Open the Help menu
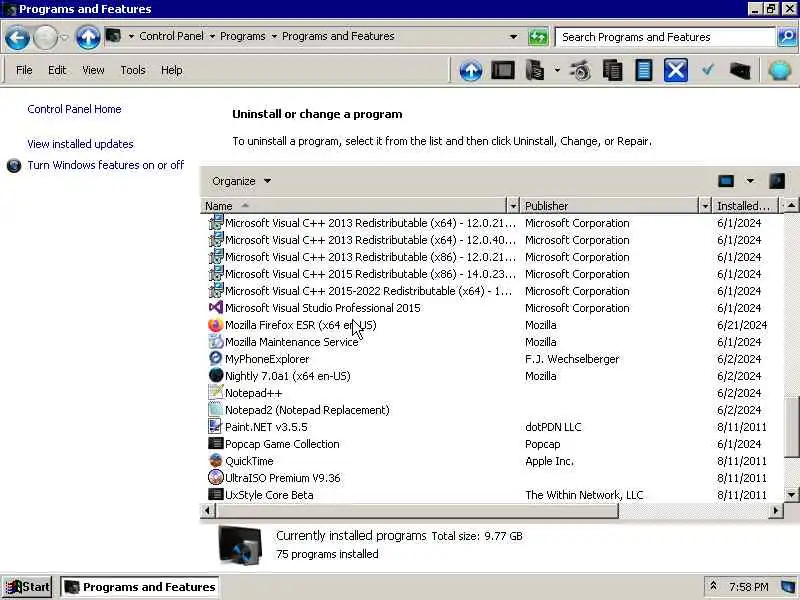The height and width of the screenshot is (600, 800). [x=171, y=70]
